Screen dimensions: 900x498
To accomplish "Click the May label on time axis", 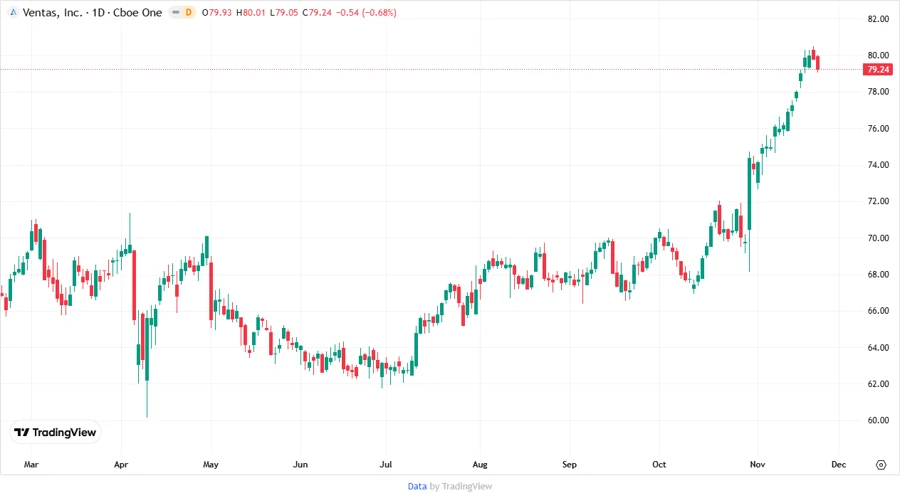I will coord(211,464).
